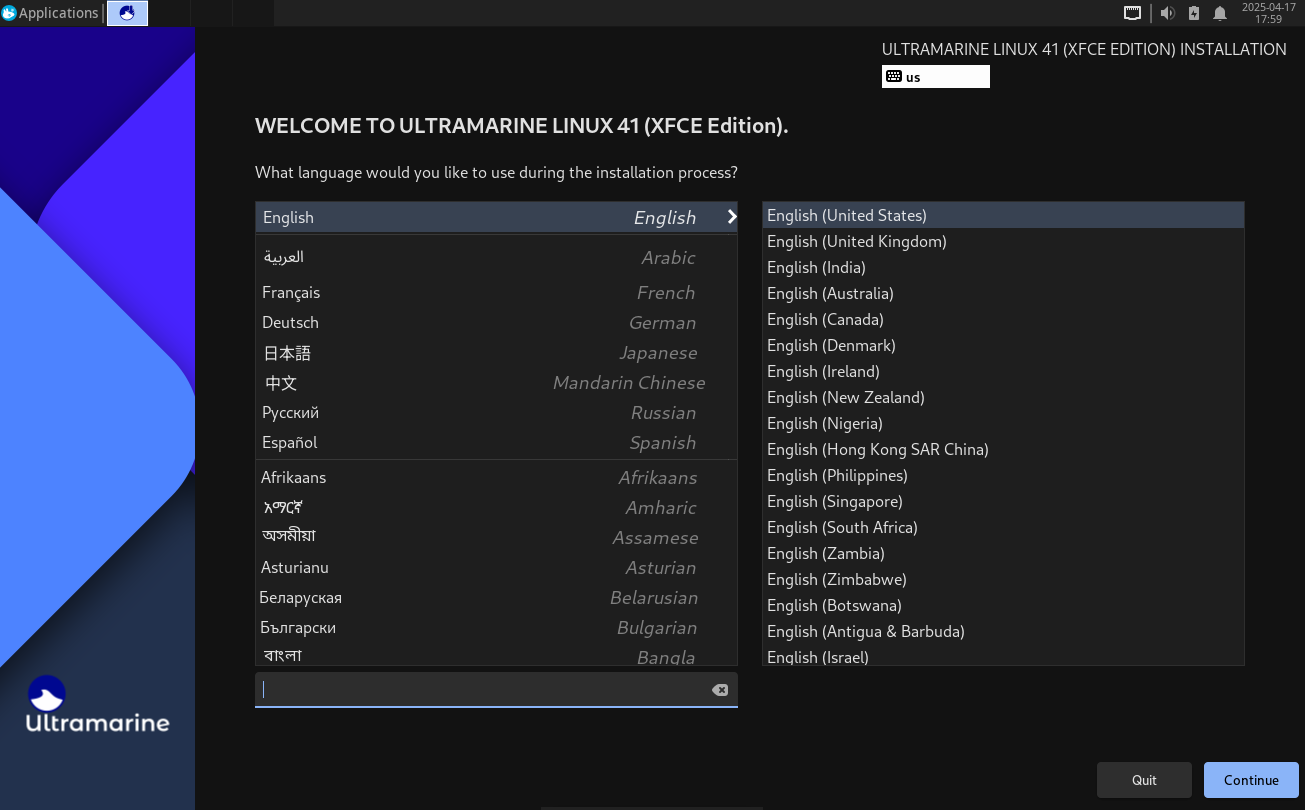Viewport: 1305px width, 810px height.
Task: Click the Quit button
Action: point(1144,780)
